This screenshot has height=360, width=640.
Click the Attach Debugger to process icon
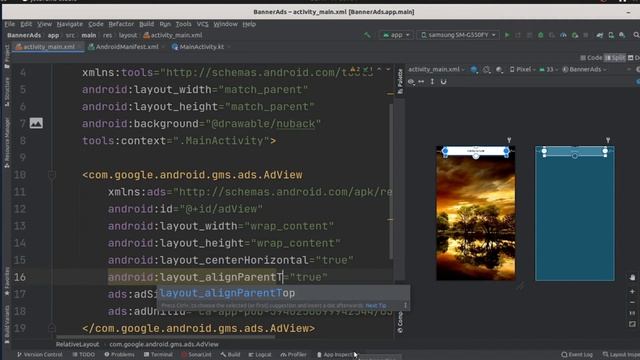575,36
